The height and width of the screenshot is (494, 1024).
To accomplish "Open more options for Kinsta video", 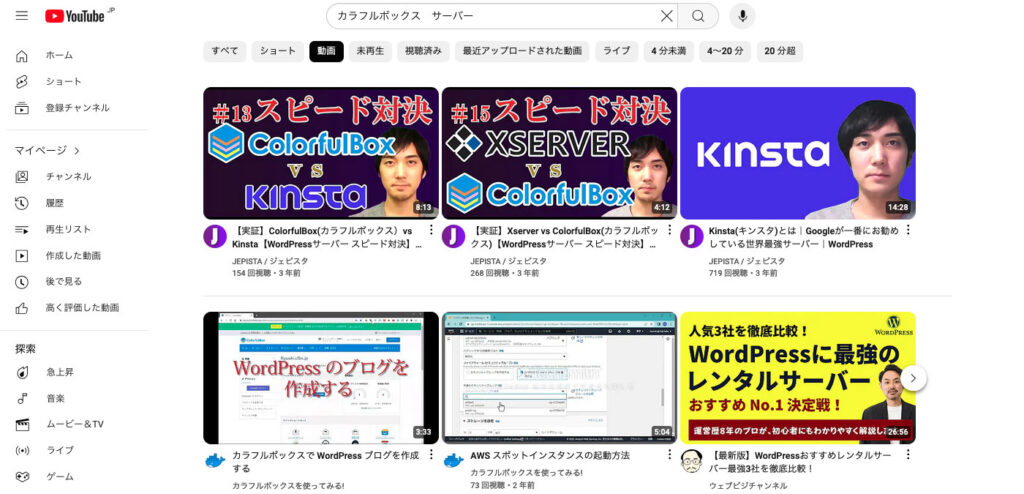I will pos(908,230).
